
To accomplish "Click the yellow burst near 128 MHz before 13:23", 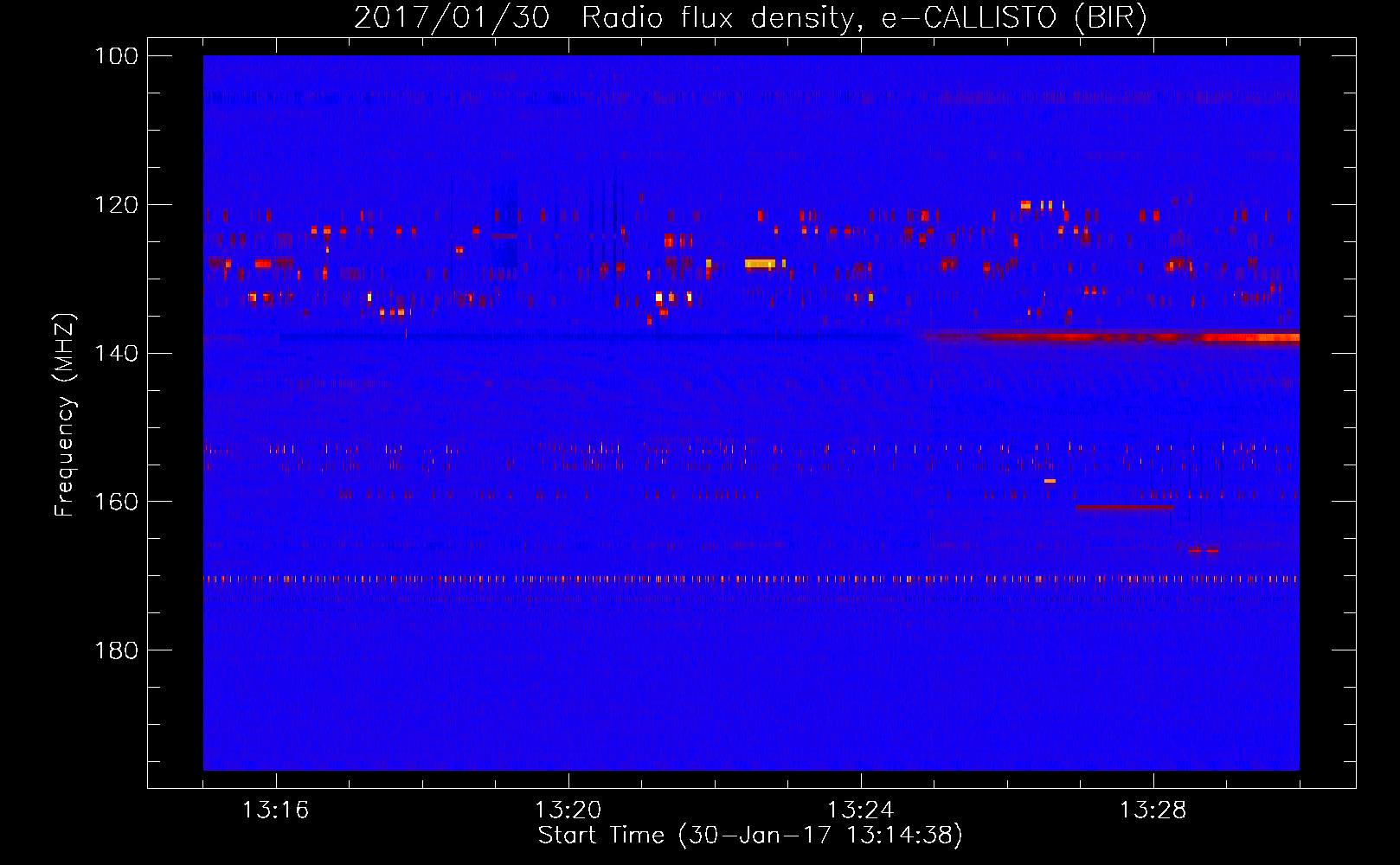I will pos(761,263).
